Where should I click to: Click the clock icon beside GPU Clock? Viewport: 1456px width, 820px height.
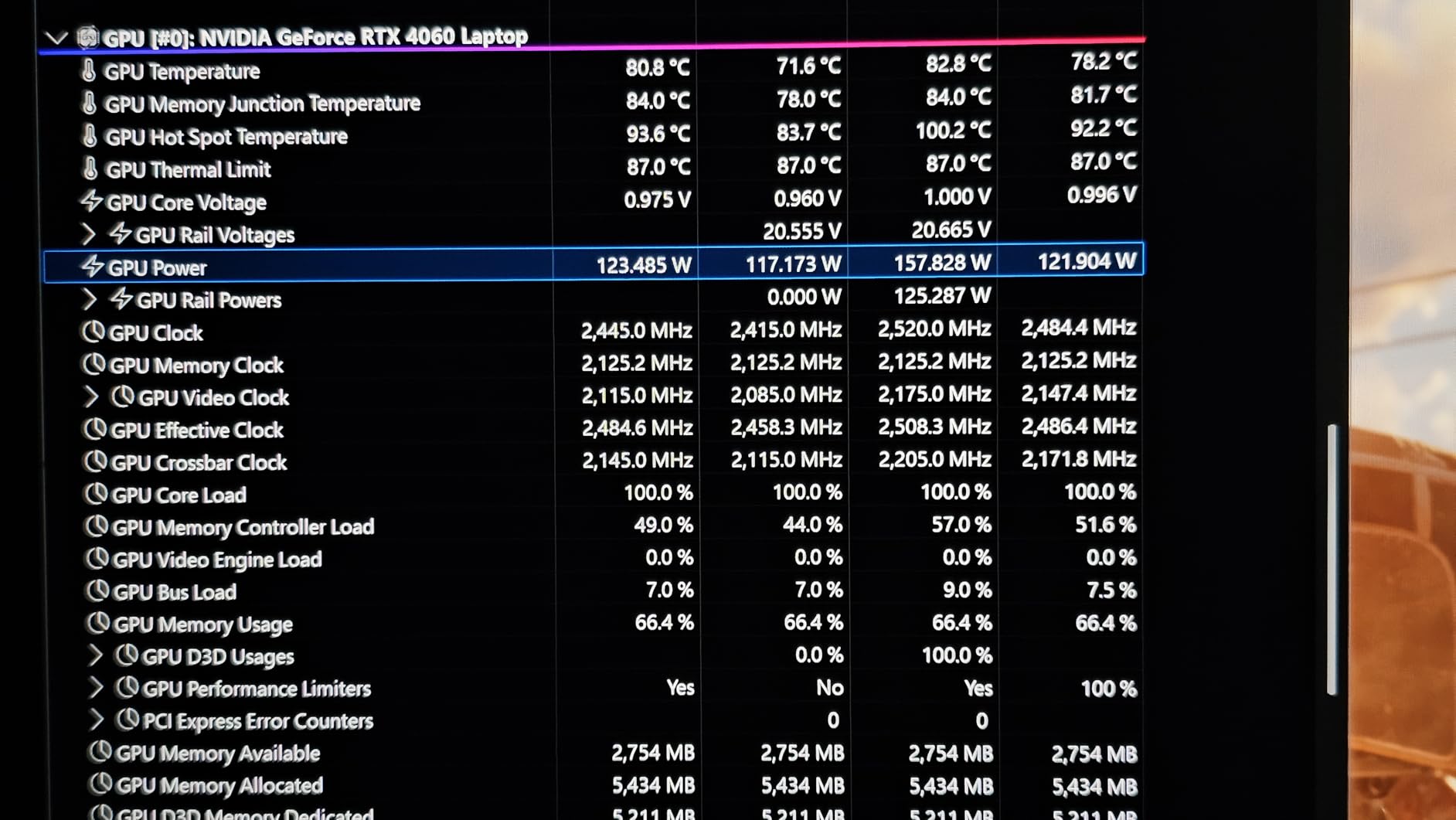tap(93, 332)
